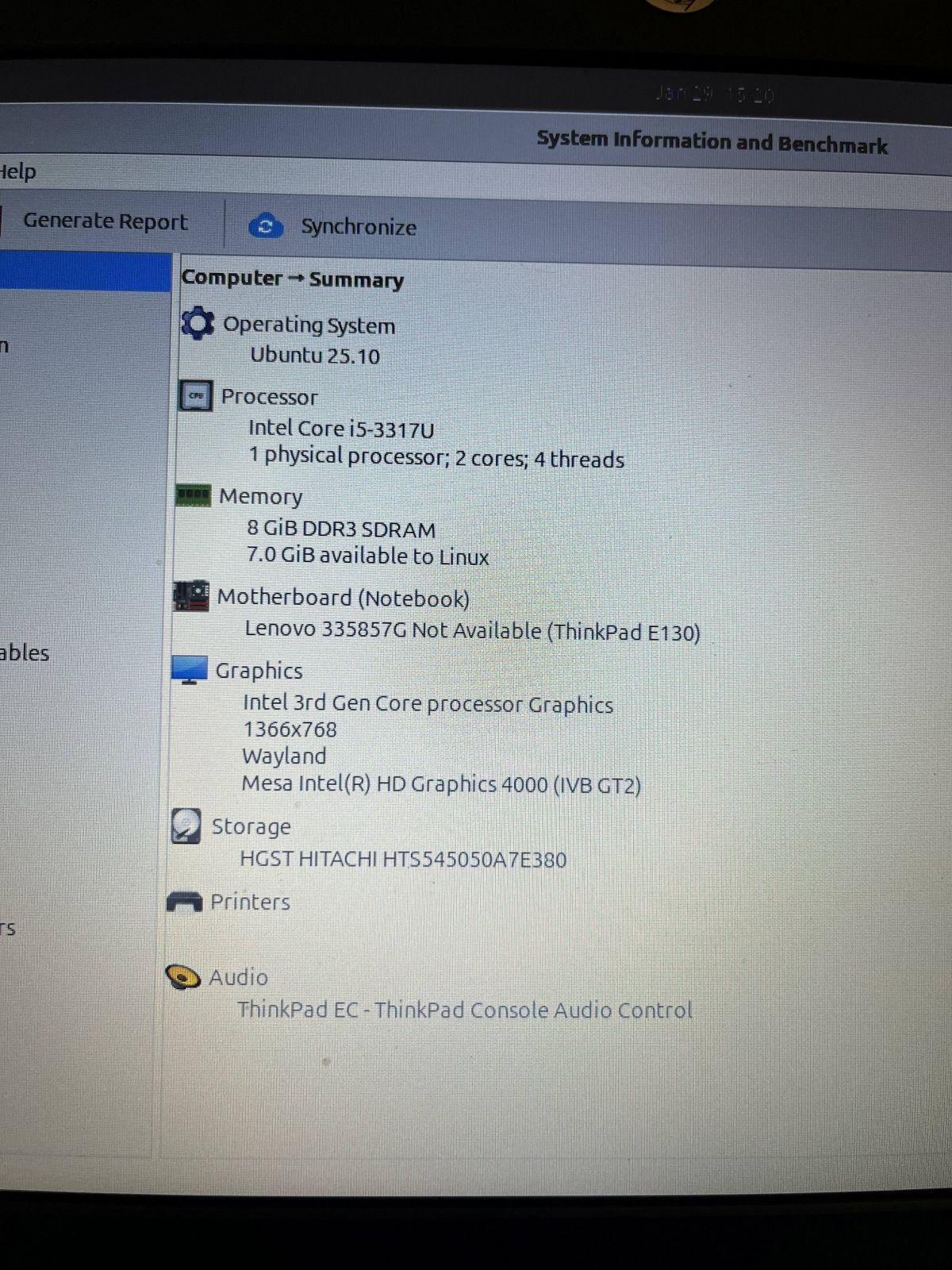Click the blue Synchronize cloud icon
This screenshot has height=1270, width=952.
click(266, 226)
